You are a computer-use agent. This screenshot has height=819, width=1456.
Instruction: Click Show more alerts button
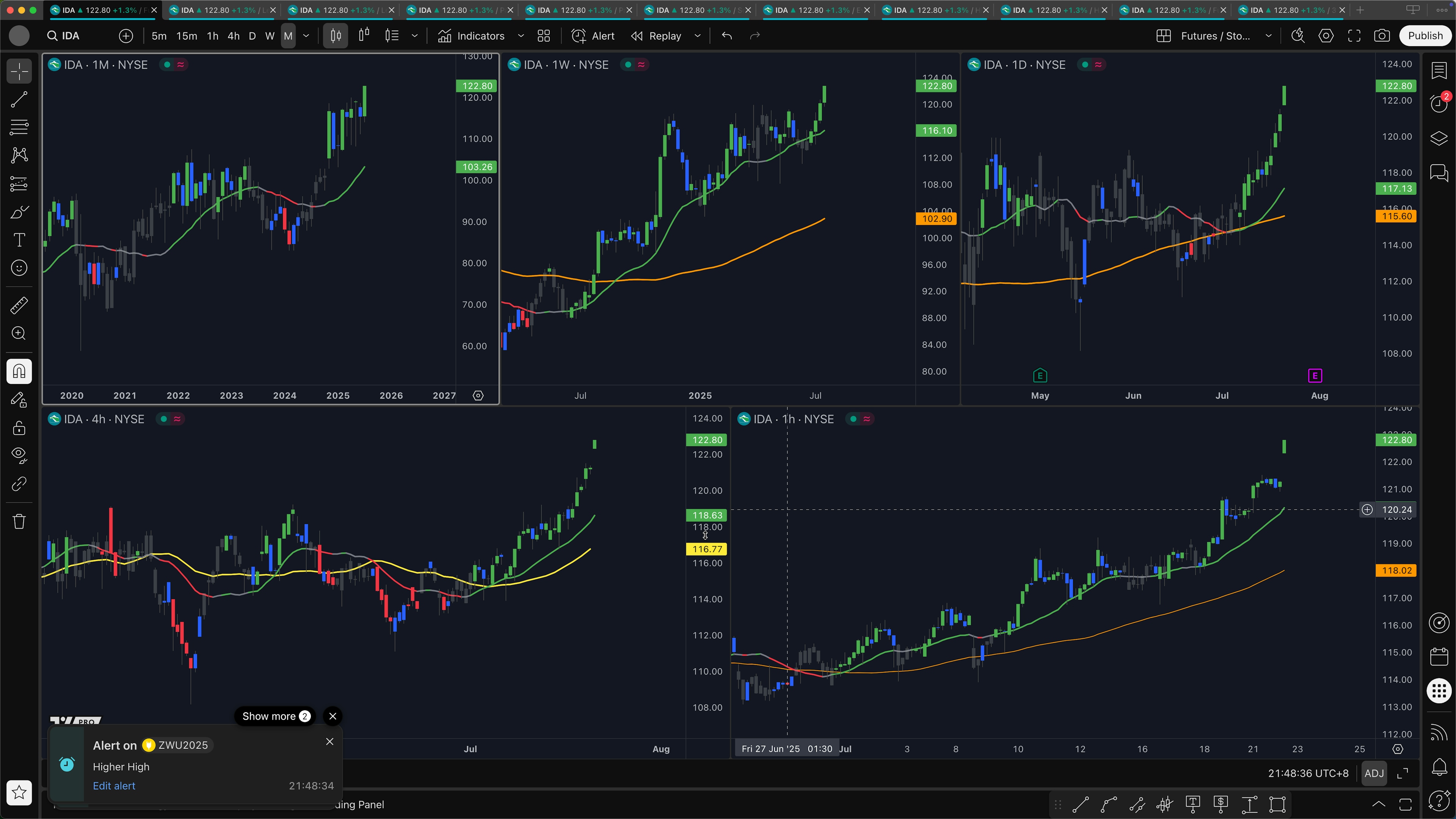(x=276, y=716)
